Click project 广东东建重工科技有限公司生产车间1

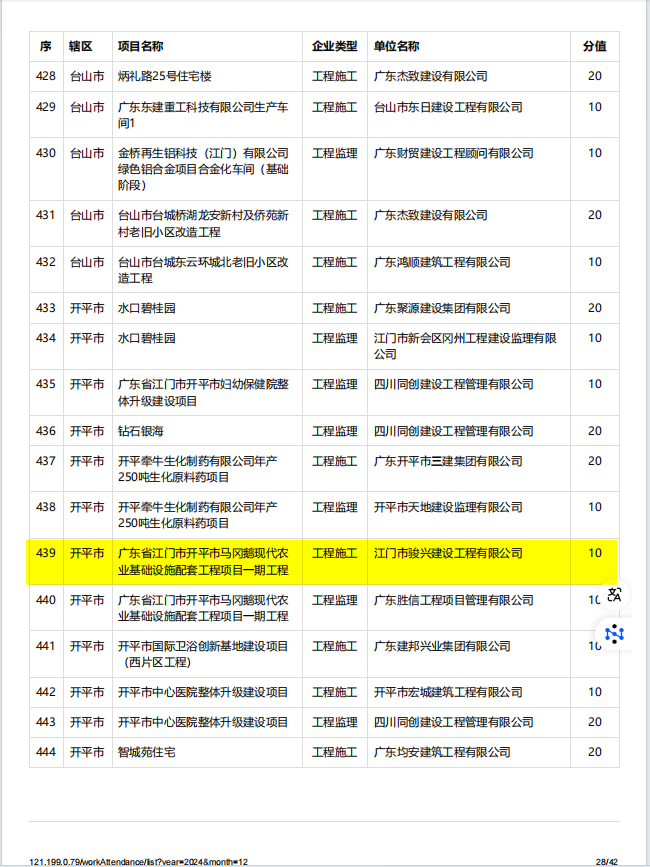click(x=203, y=115)
